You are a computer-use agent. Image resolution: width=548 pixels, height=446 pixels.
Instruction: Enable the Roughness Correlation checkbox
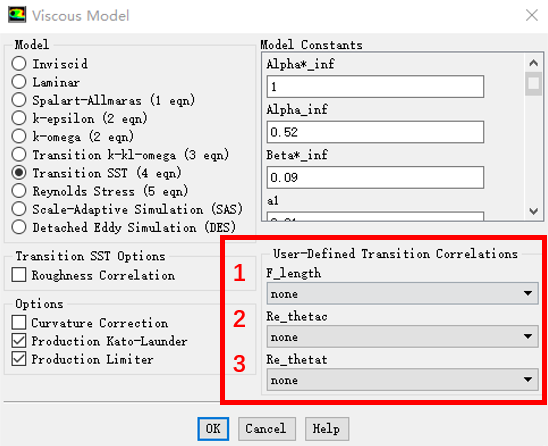pos(19,275)
